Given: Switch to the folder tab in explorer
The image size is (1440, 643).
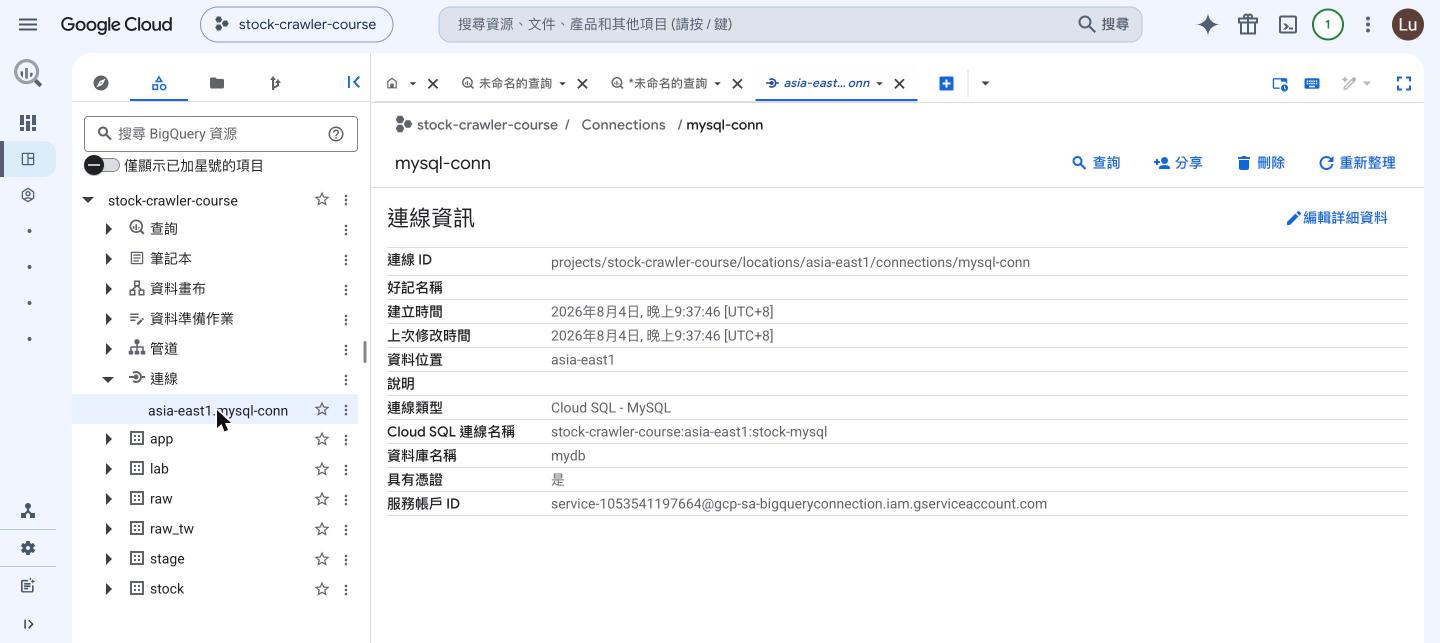Looking at the screenshot, I should pyautogui.click(x=217, y=83).
